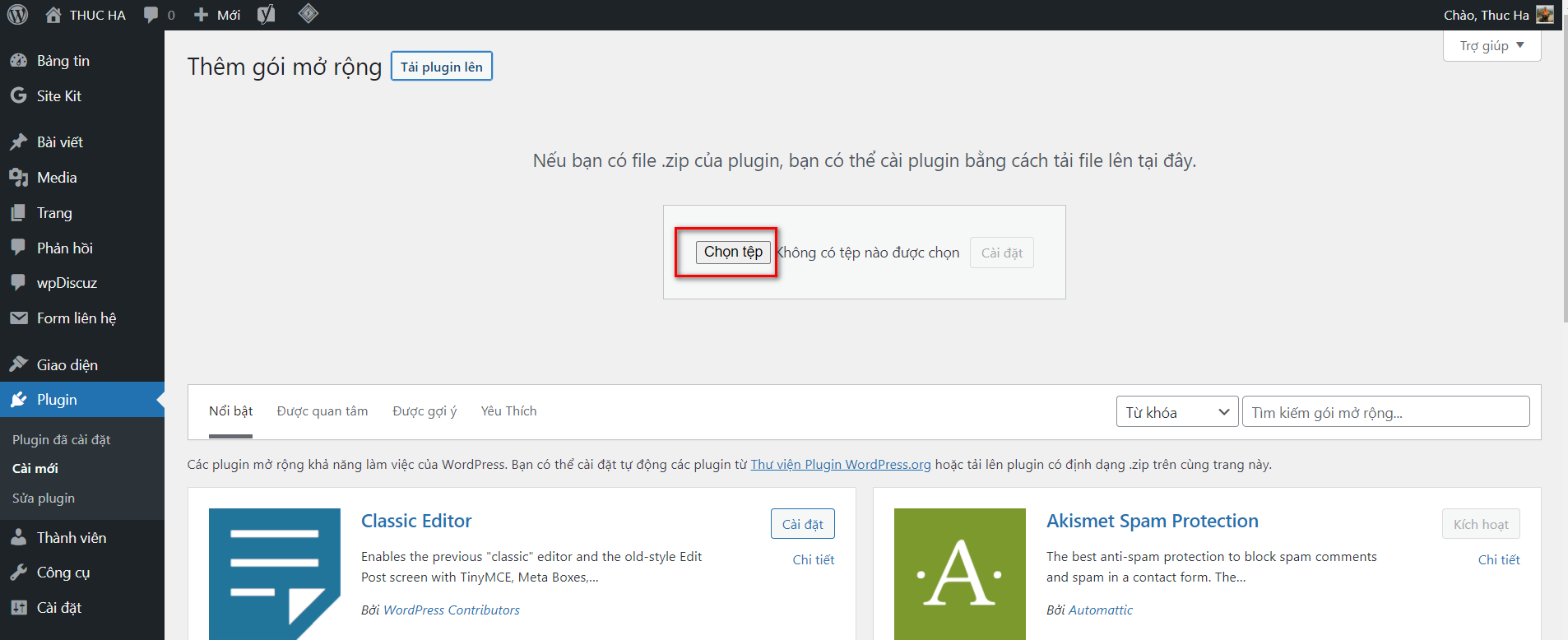The height and width of the screenshot is (640, 1568).
Task: Open Site Kit from the sidebar
Action: pyautogui.click(x=58, y=96)
